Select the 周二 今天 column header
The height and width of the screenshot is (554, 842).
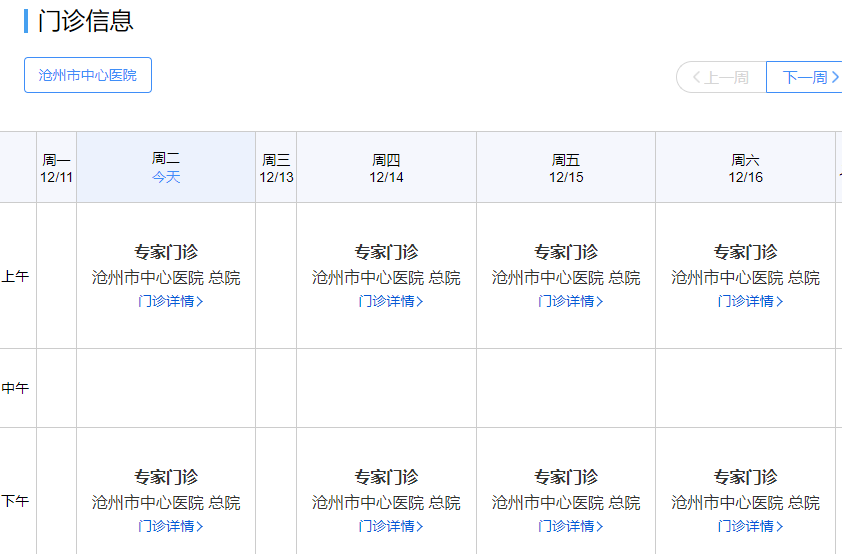(166, 168)
